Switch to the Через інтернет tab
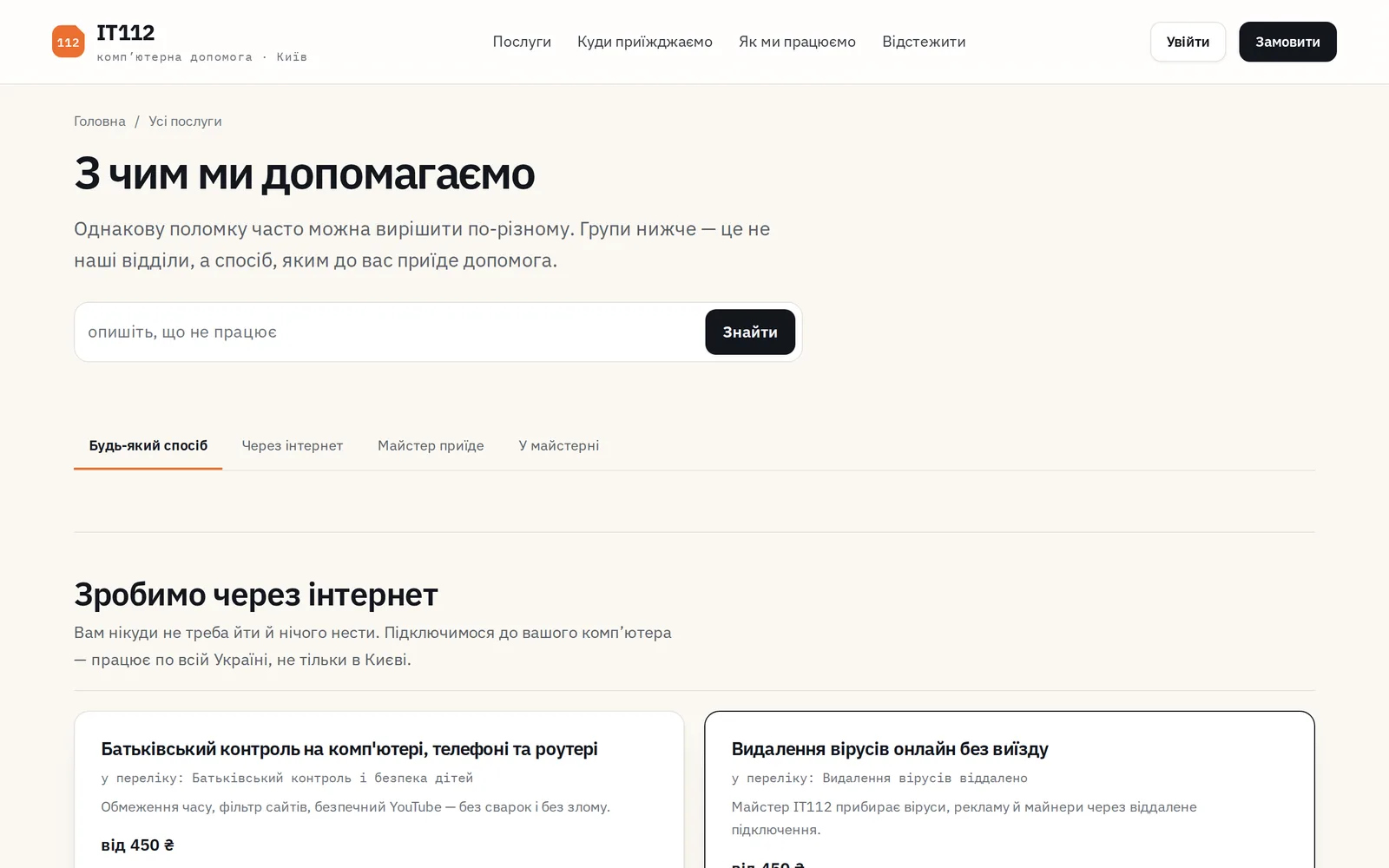Image resolution: width=1389 pixels, height=868 pixels. (293, 445)
